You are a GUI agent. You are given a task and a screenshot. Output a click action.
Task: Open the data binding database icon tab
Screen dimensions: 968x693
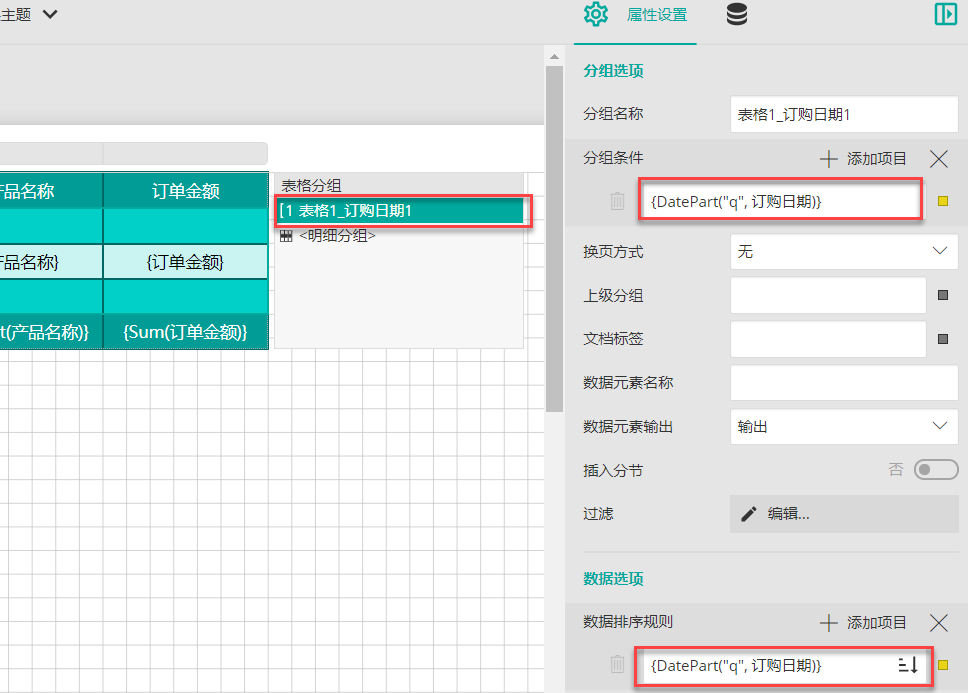point(737,15)
